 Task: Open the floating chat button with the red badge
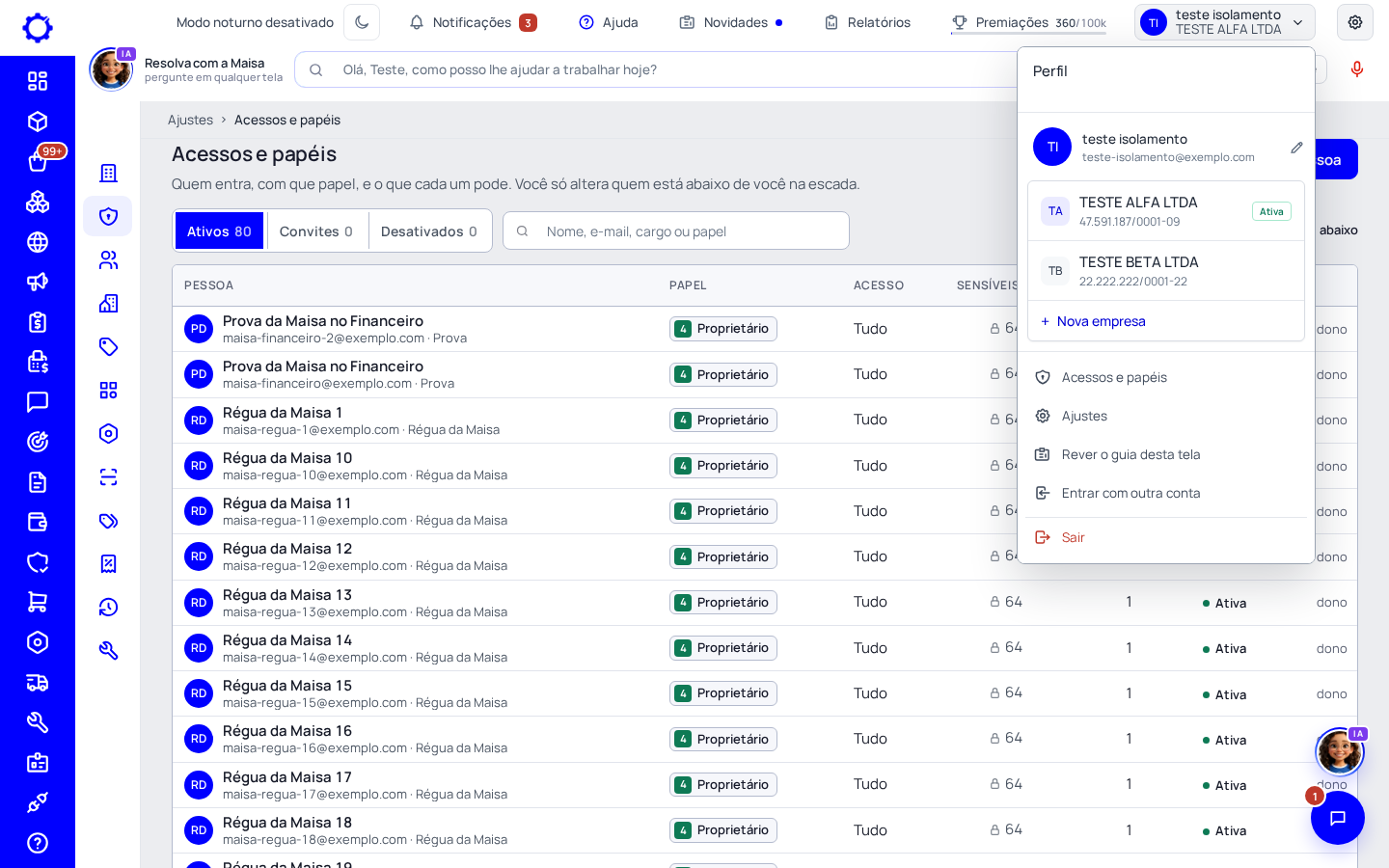[1338, 818]
